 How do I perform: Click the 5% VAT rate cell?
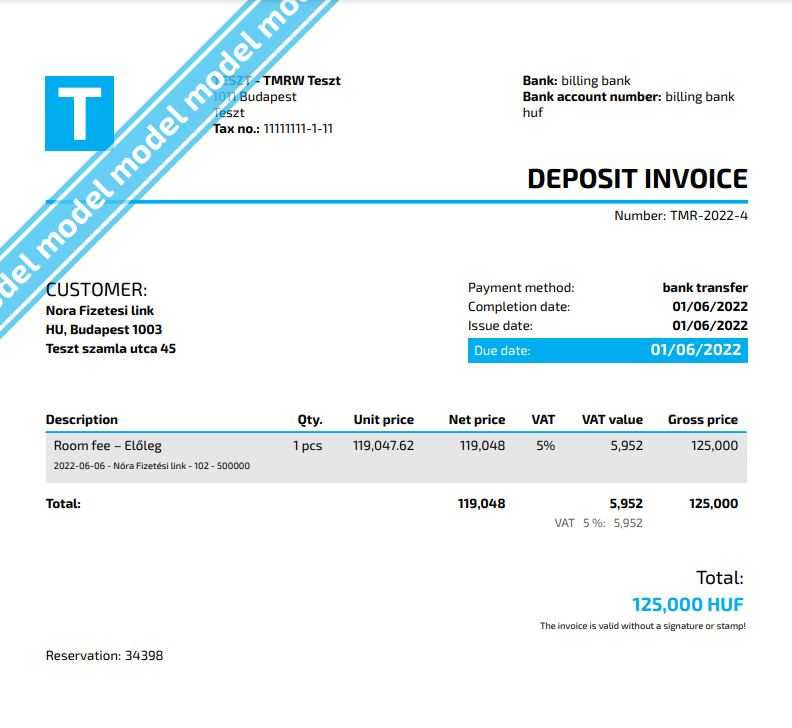545,446
